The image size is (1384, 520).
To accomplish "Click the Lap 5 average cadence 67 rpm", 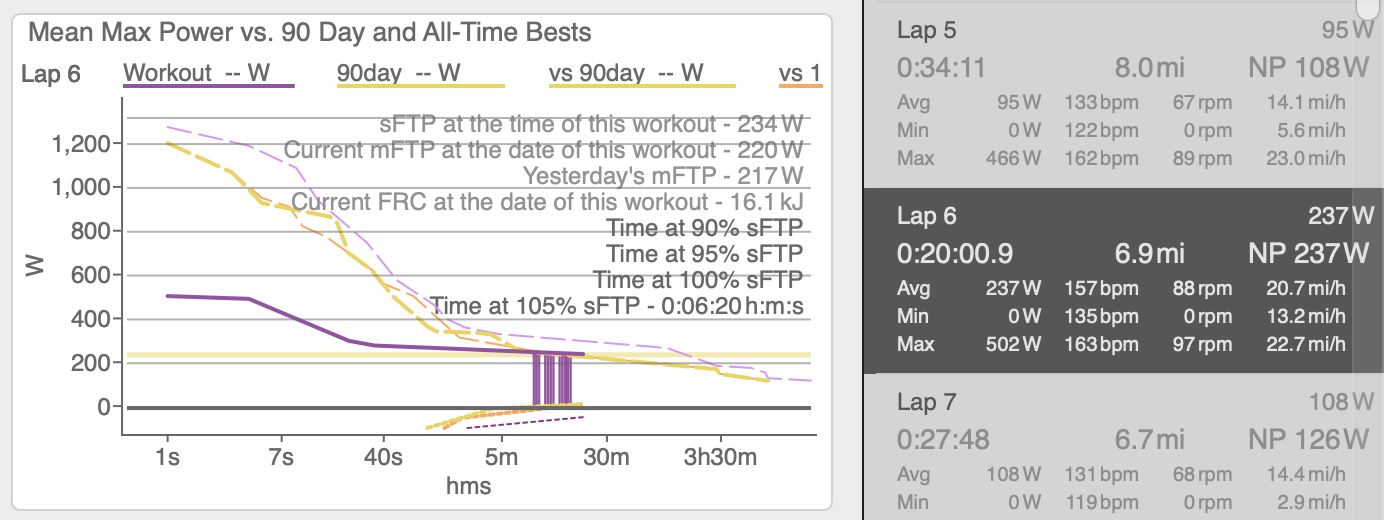I will coord(1201,103).
